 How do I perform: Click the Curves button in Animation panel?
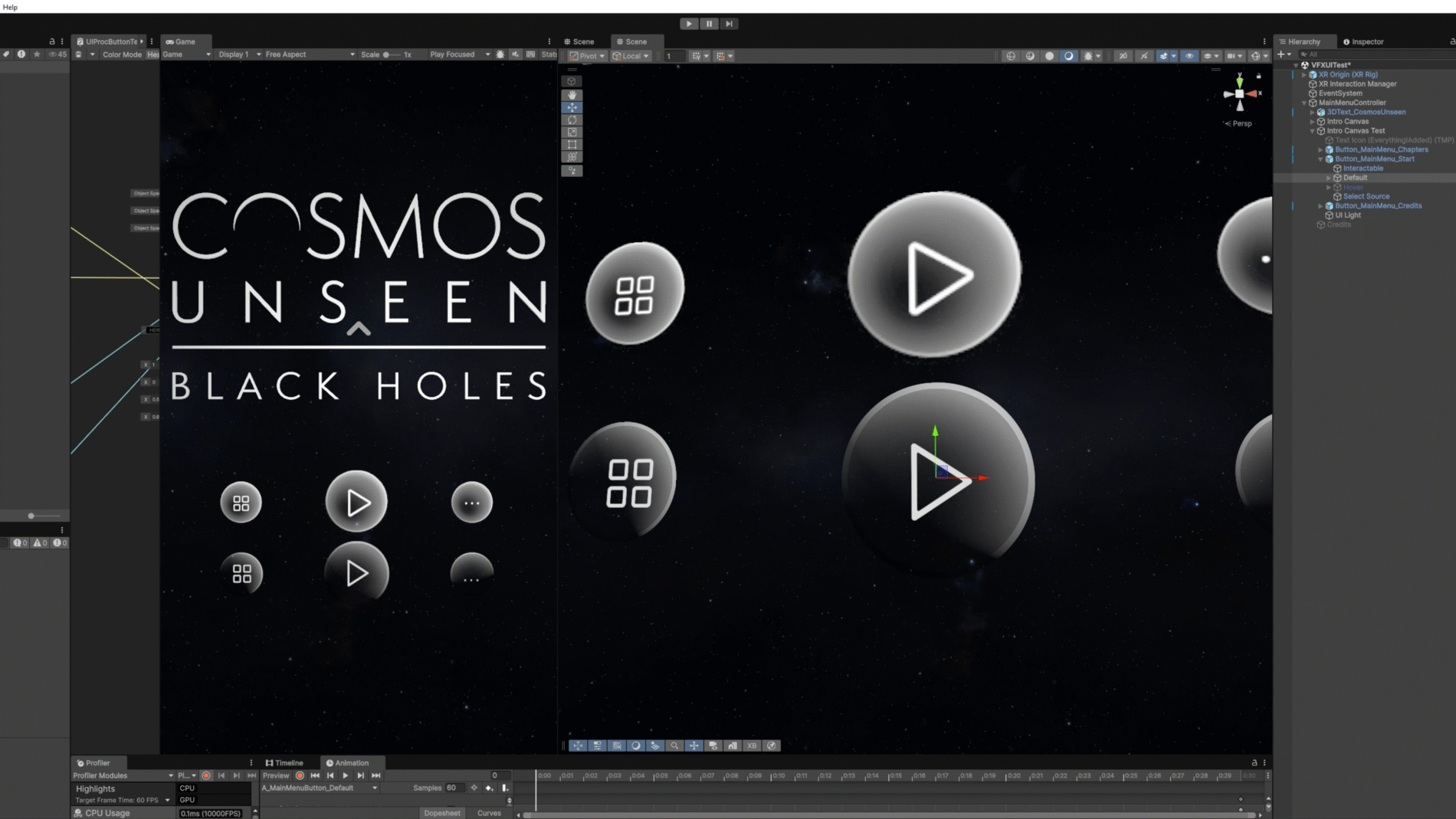[x=488, y=813]
